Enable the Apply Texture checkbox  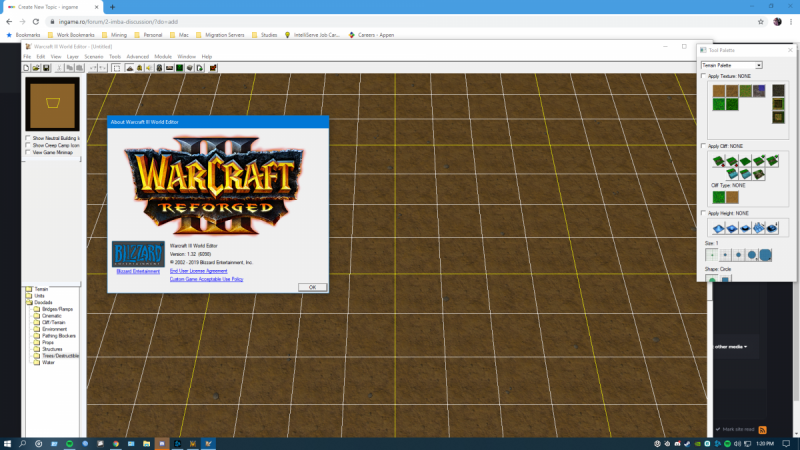click(x=703, y=76)
